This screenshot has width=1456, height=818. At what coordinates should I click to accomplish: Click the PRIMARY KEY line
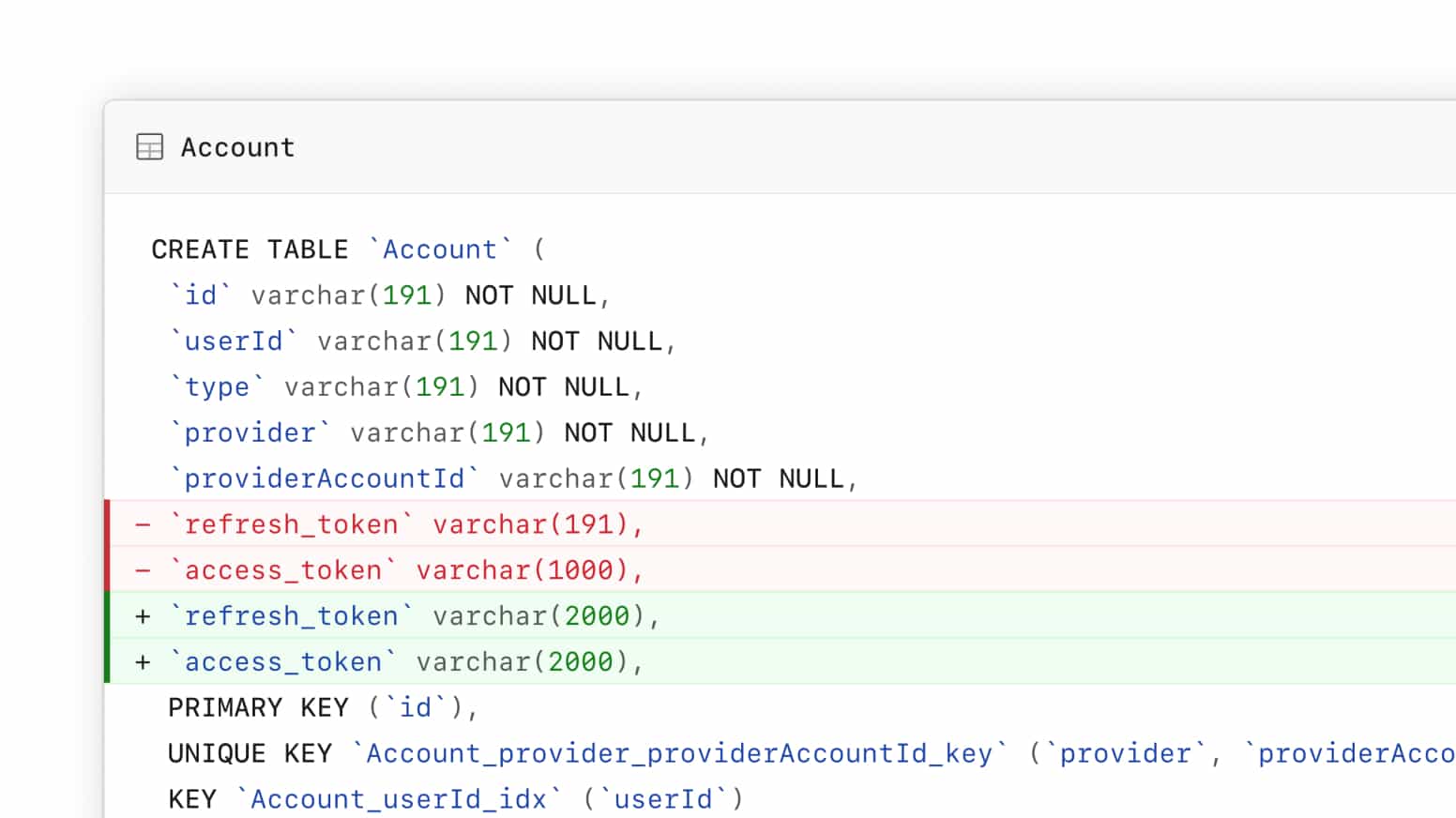click(324, 707)
